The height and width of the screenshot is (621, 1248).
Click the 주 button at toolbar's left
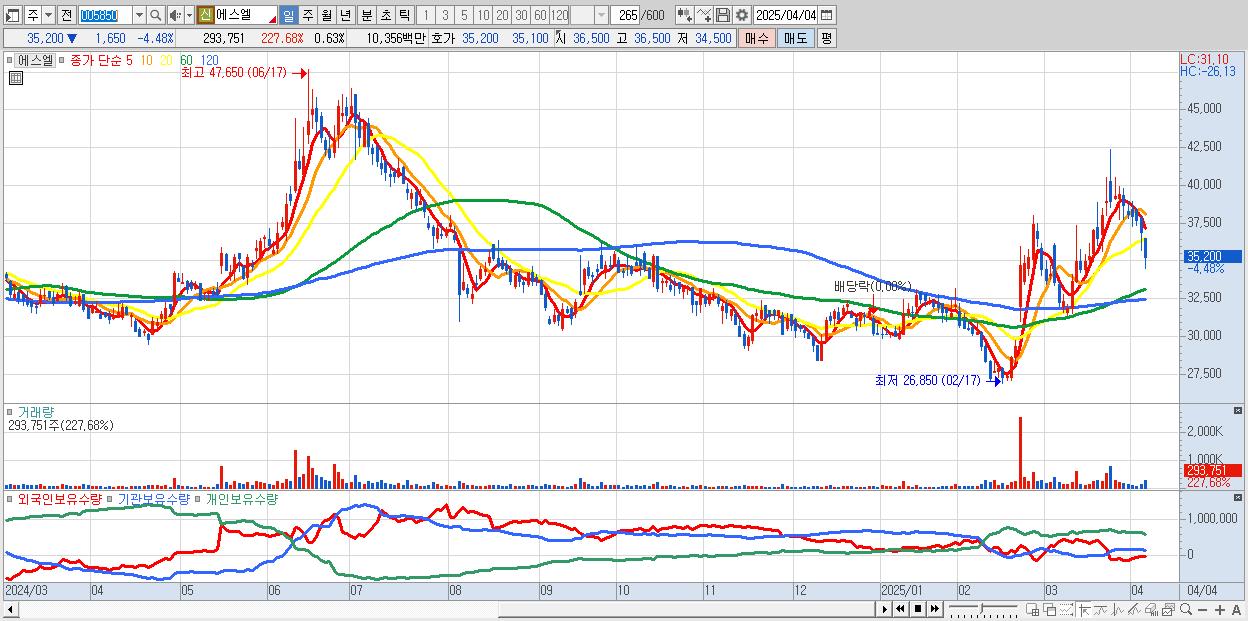[x=33, y=15]
